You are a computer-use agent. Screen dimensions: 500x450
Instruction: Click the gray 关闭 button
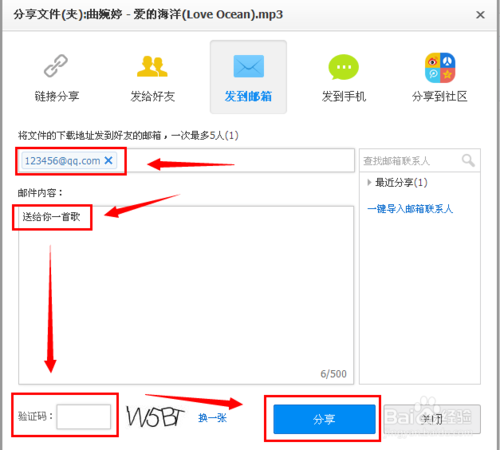click(432, 419)
